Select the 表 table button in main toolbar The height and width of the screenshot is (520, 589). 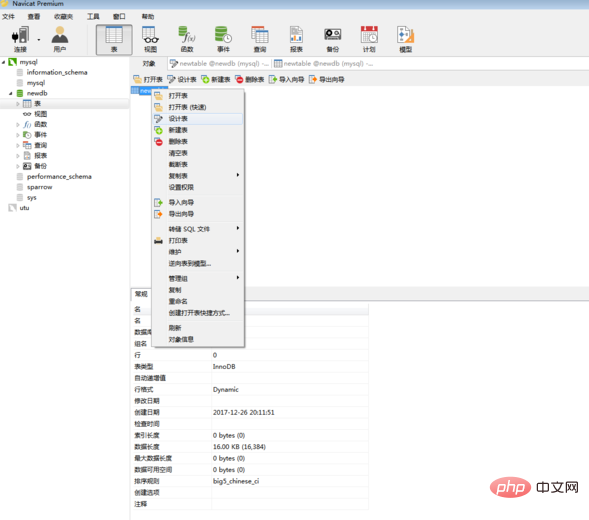click(x=114, y=40)
